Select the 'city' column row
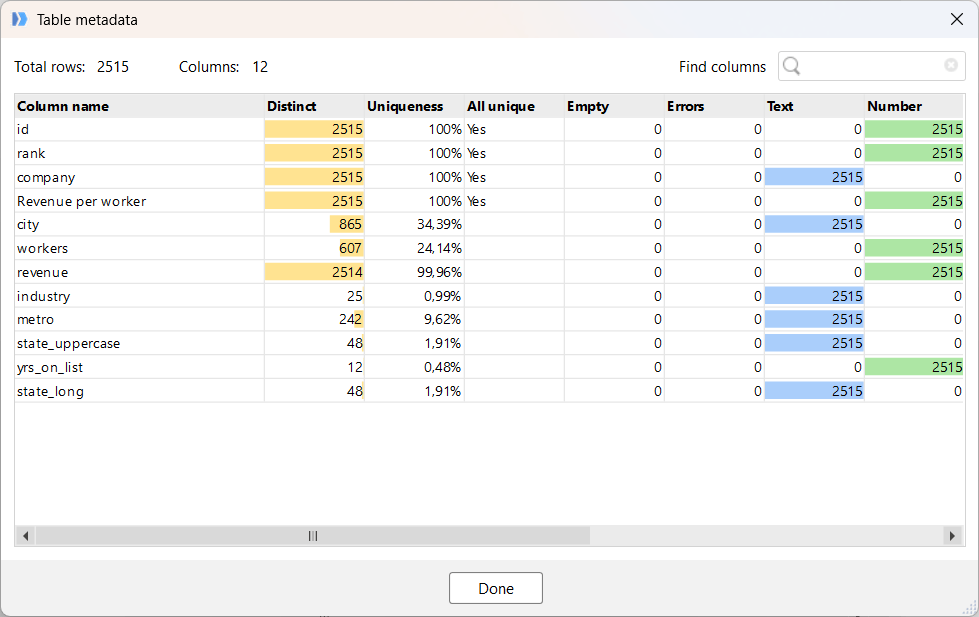The image size is (979, 617). 490,224
